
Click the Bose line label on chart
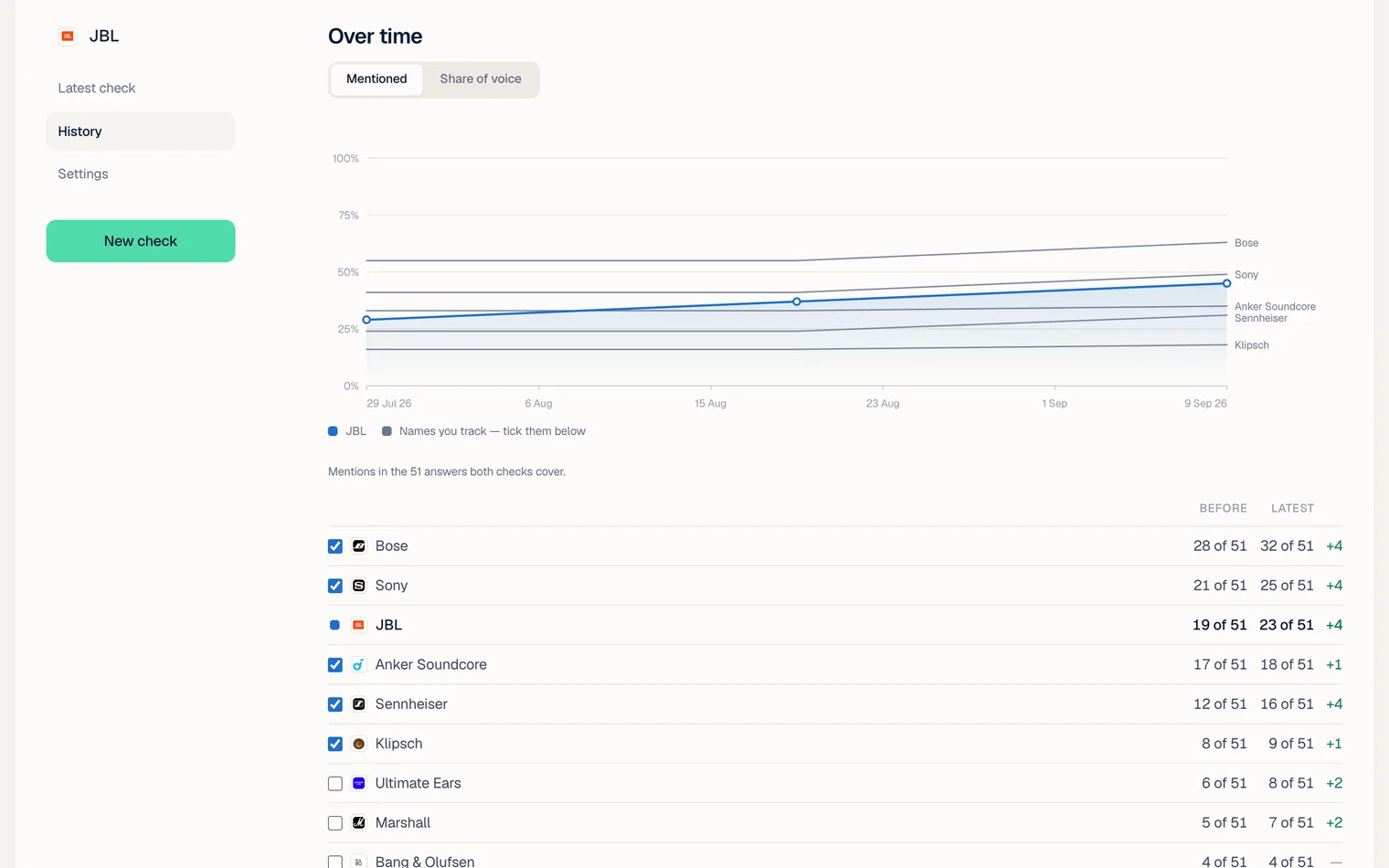point(1246,243)
